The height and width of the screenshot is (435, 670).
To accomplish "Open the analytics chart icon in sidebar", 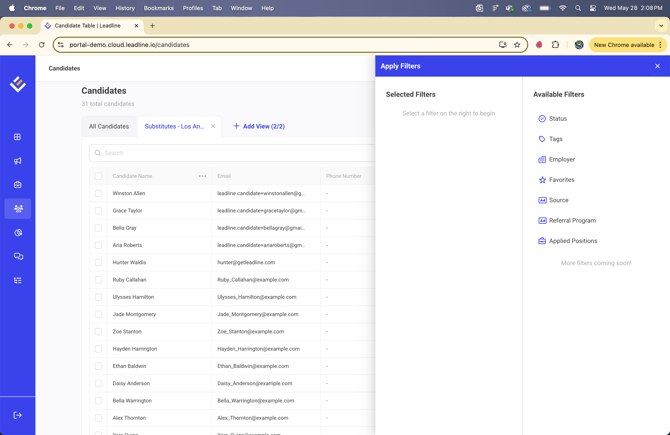I will tap(18, 232).
